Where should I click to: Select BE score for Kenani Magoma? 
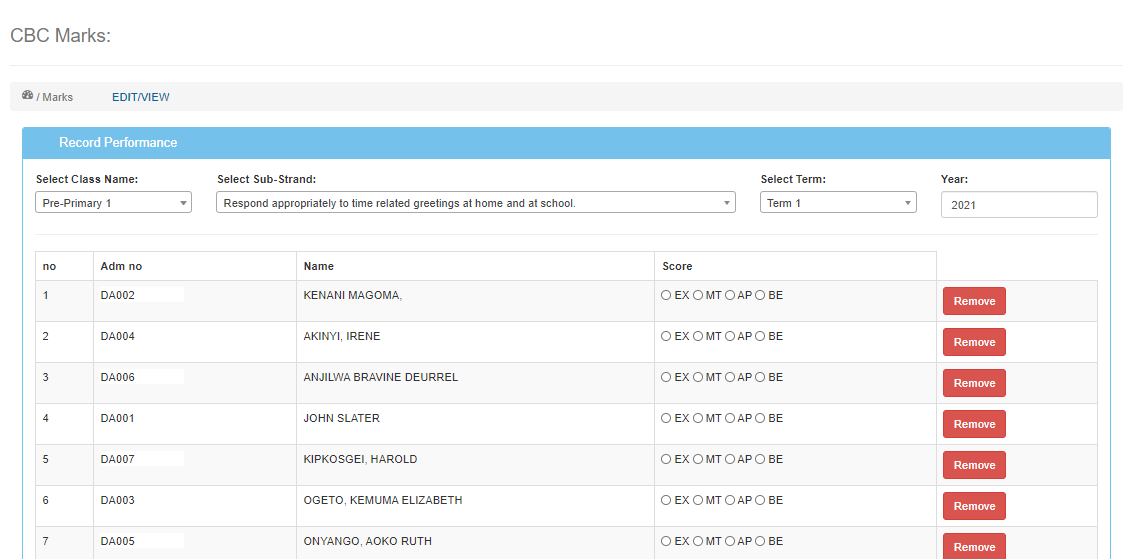coord(761,295)
